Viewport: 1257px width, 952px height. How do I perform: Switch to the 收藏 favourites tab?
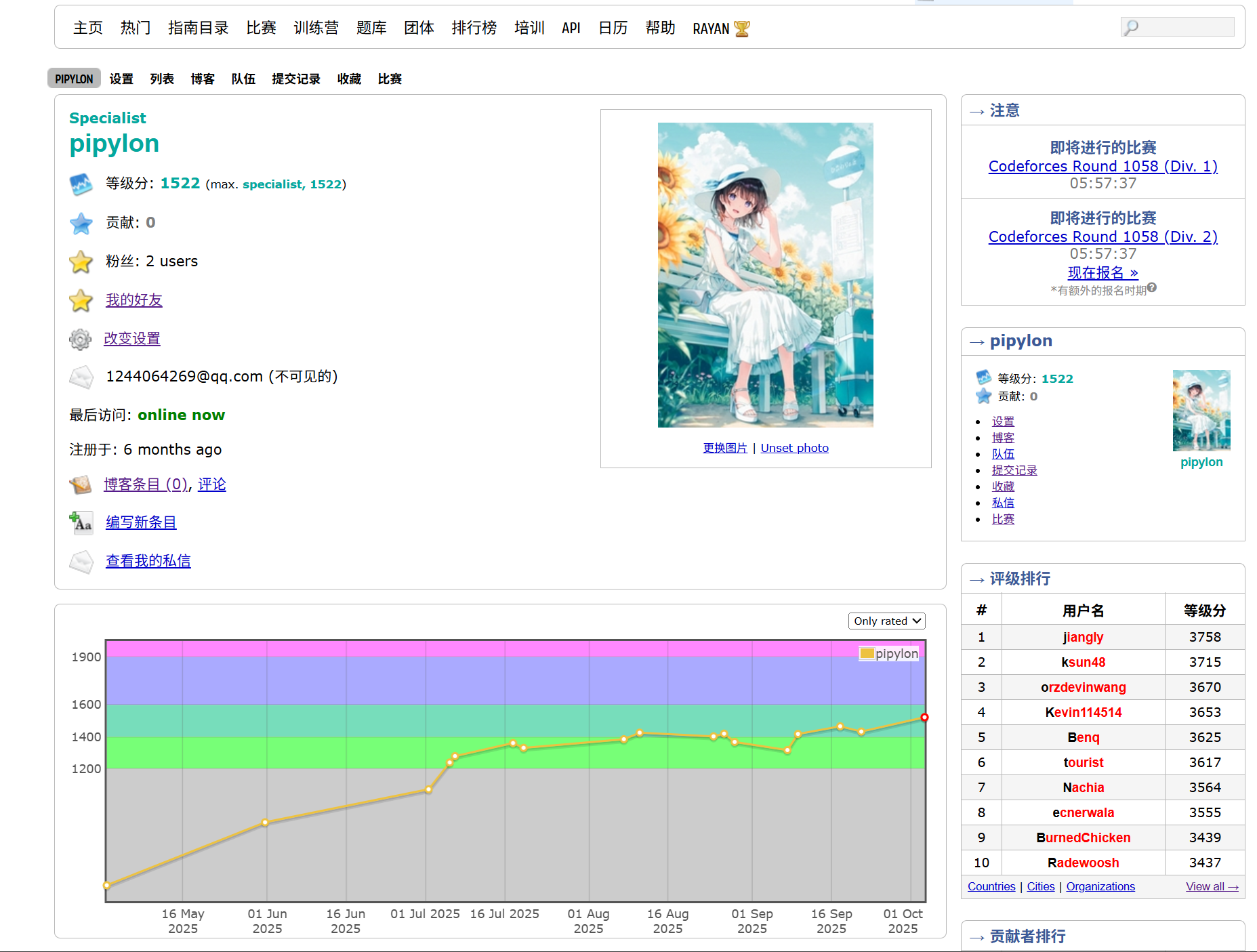pyautogui.click(x=349, y=79)
